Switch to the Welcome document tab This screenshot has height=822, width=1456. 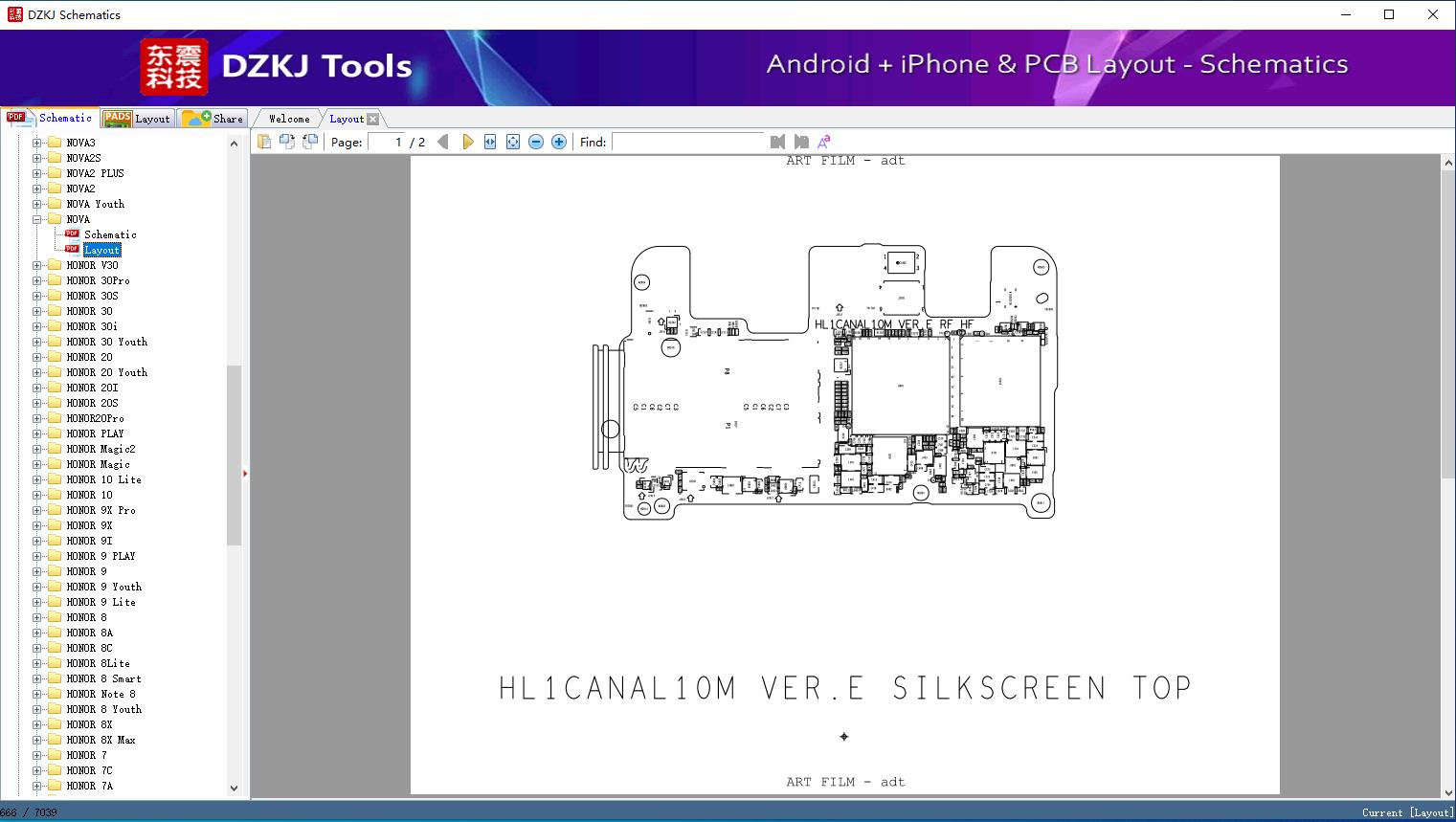pos(289,119)
